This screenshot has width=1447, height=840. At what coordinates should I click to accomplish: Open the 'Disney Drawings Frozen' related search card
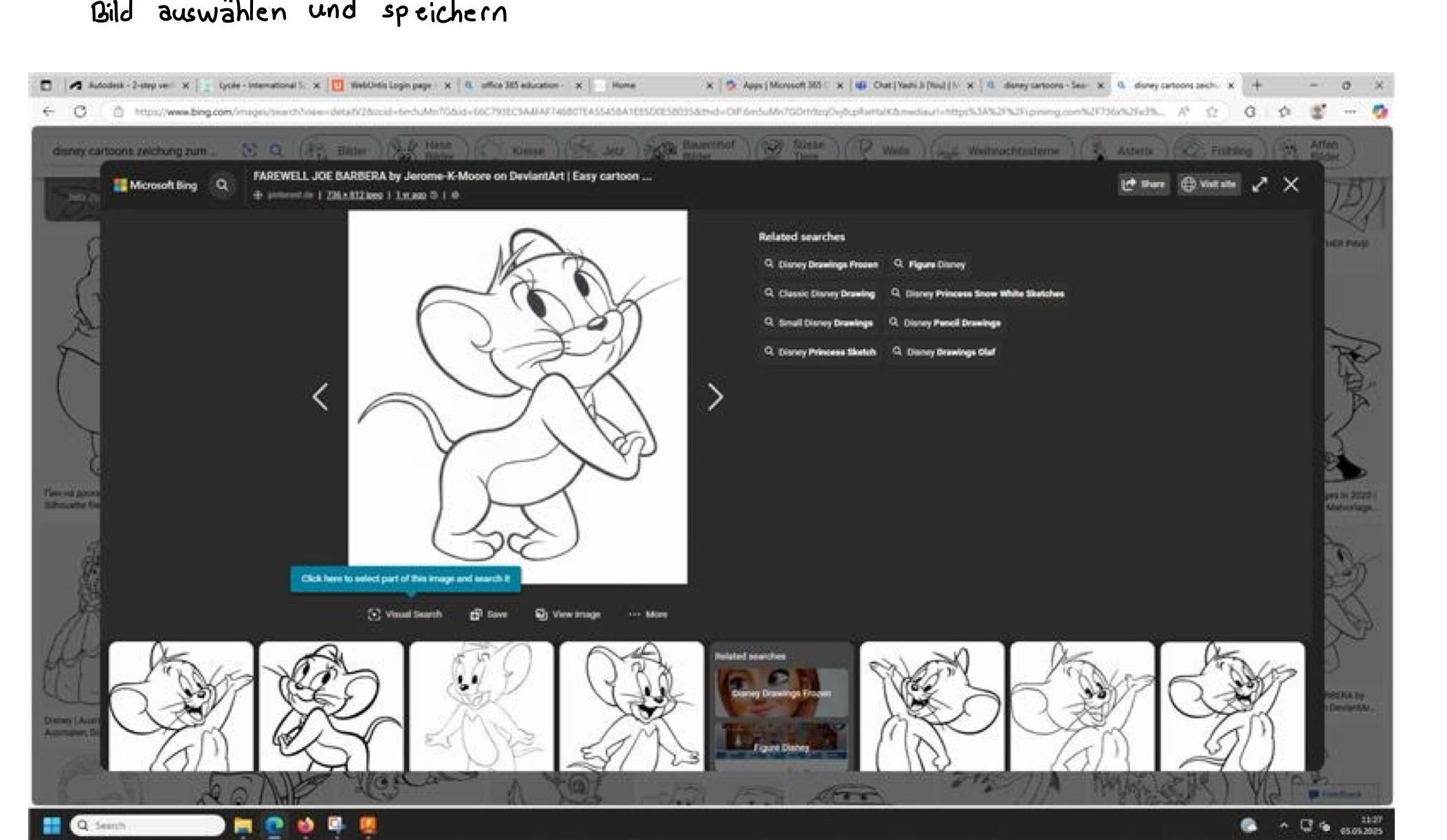point(781,692)
